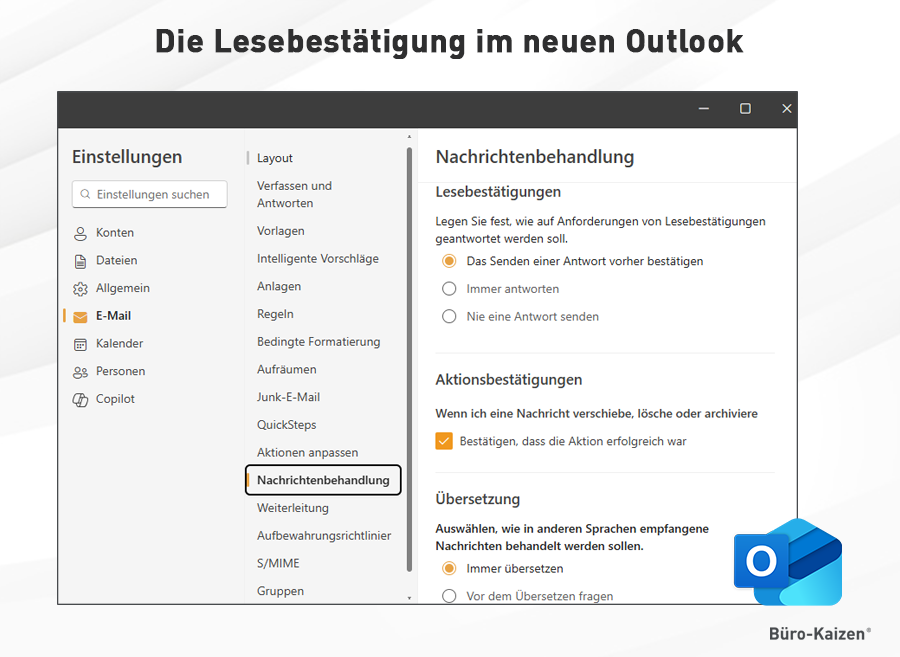Select 'Nie eine Antwort senden' option
The width and height of the screenshot is (900, 657).
coord(449,317)
